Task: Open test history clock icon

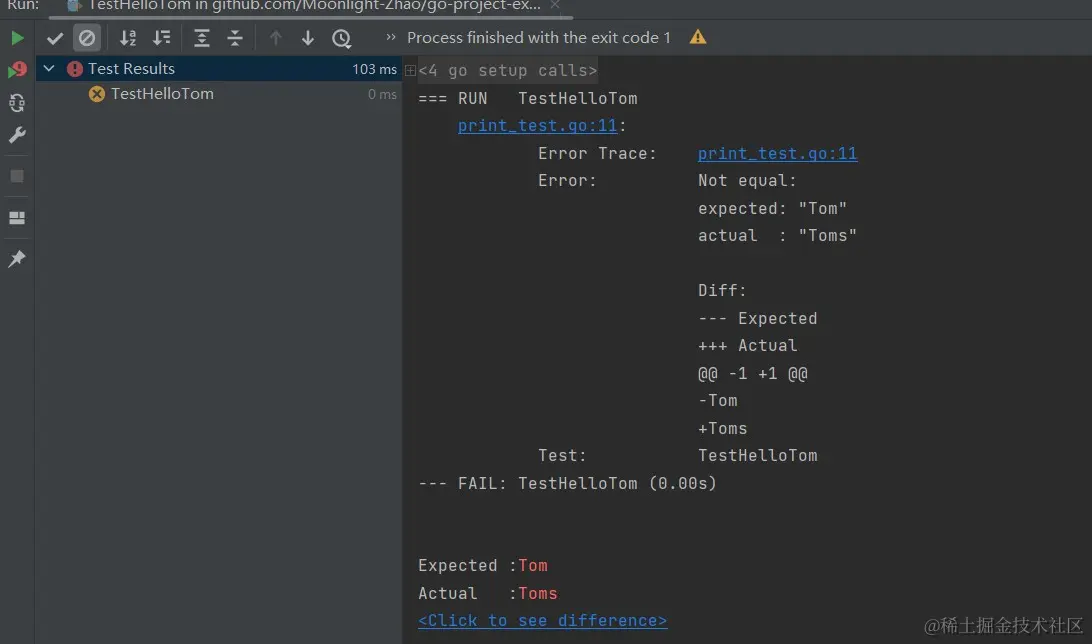Action: pos(341,38)
